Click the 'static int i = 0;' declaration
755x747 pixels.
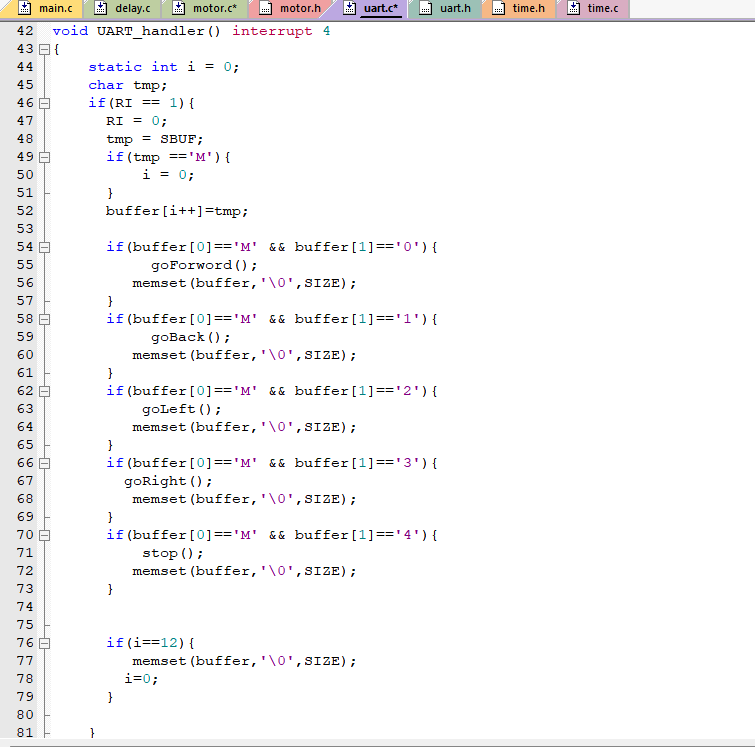(164, 67)
